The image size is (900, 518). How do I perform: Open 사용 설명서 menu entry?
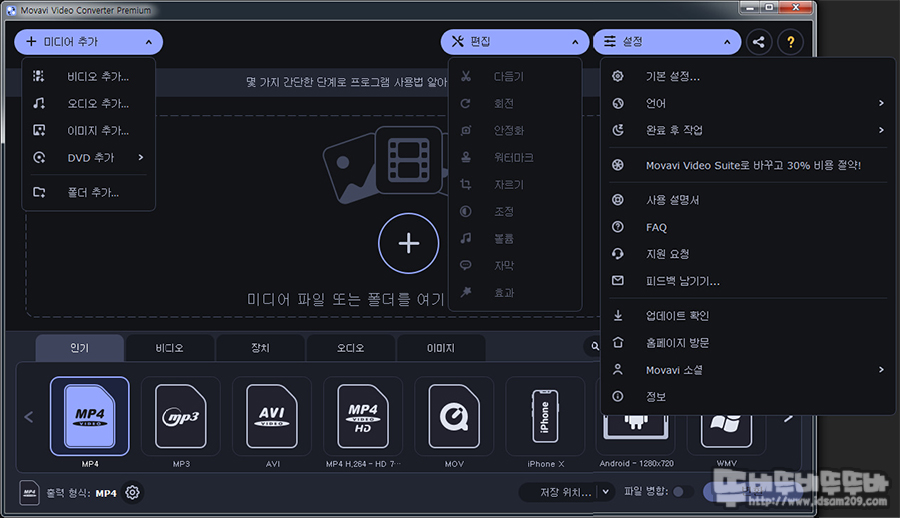click(748, 200)
